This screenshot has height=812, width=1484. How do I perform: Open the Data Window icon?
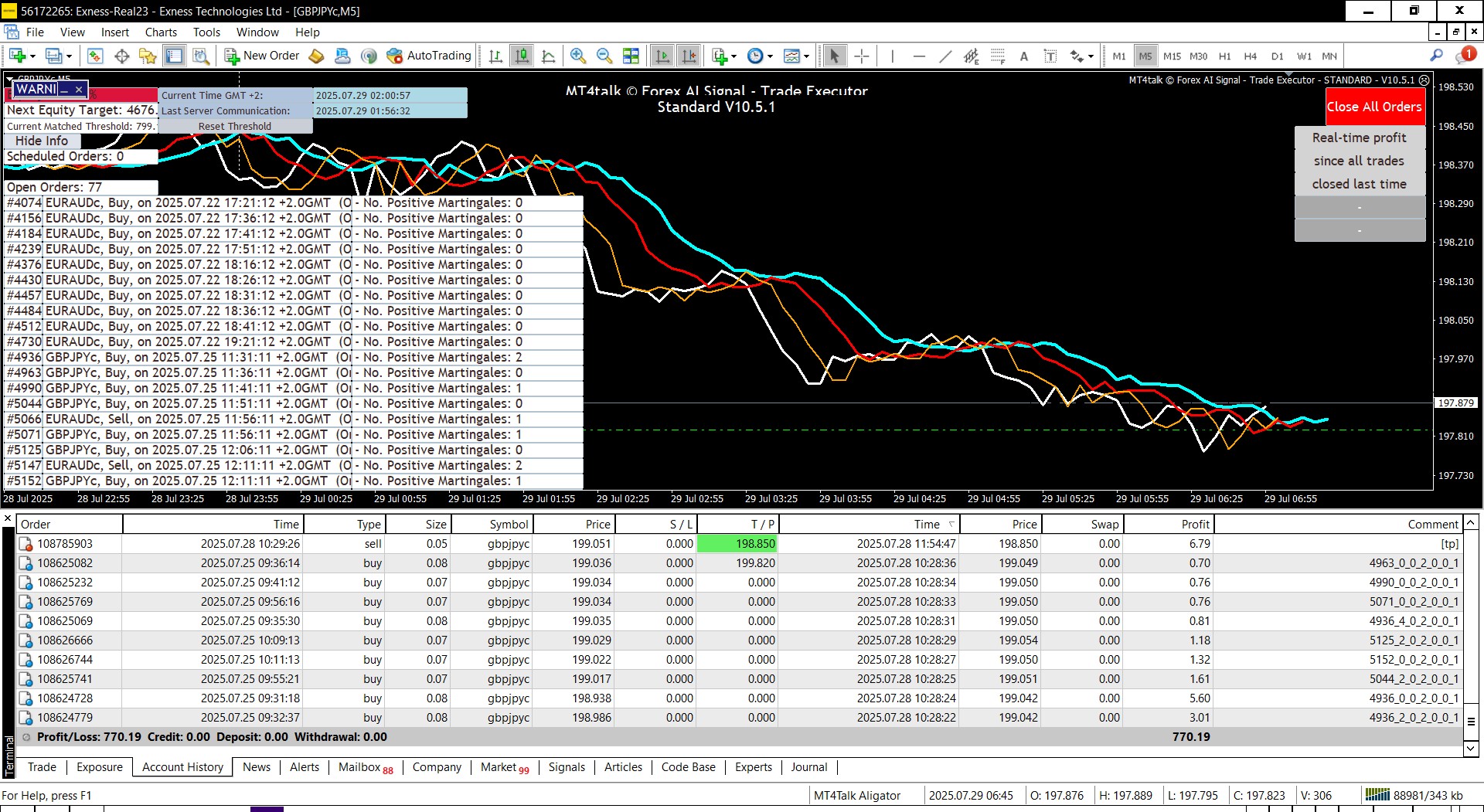pos(121,56)
